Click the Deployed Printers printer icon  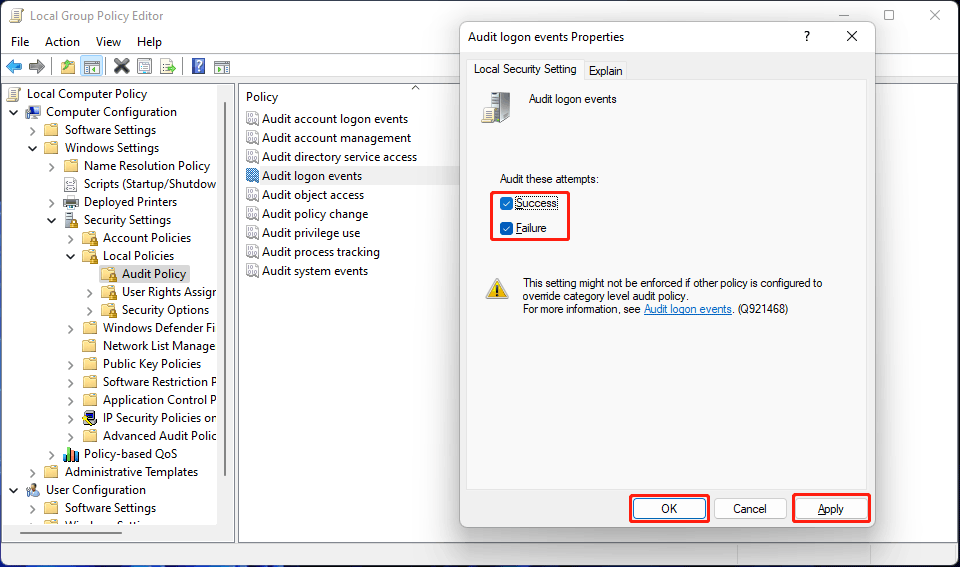(71, 202)
